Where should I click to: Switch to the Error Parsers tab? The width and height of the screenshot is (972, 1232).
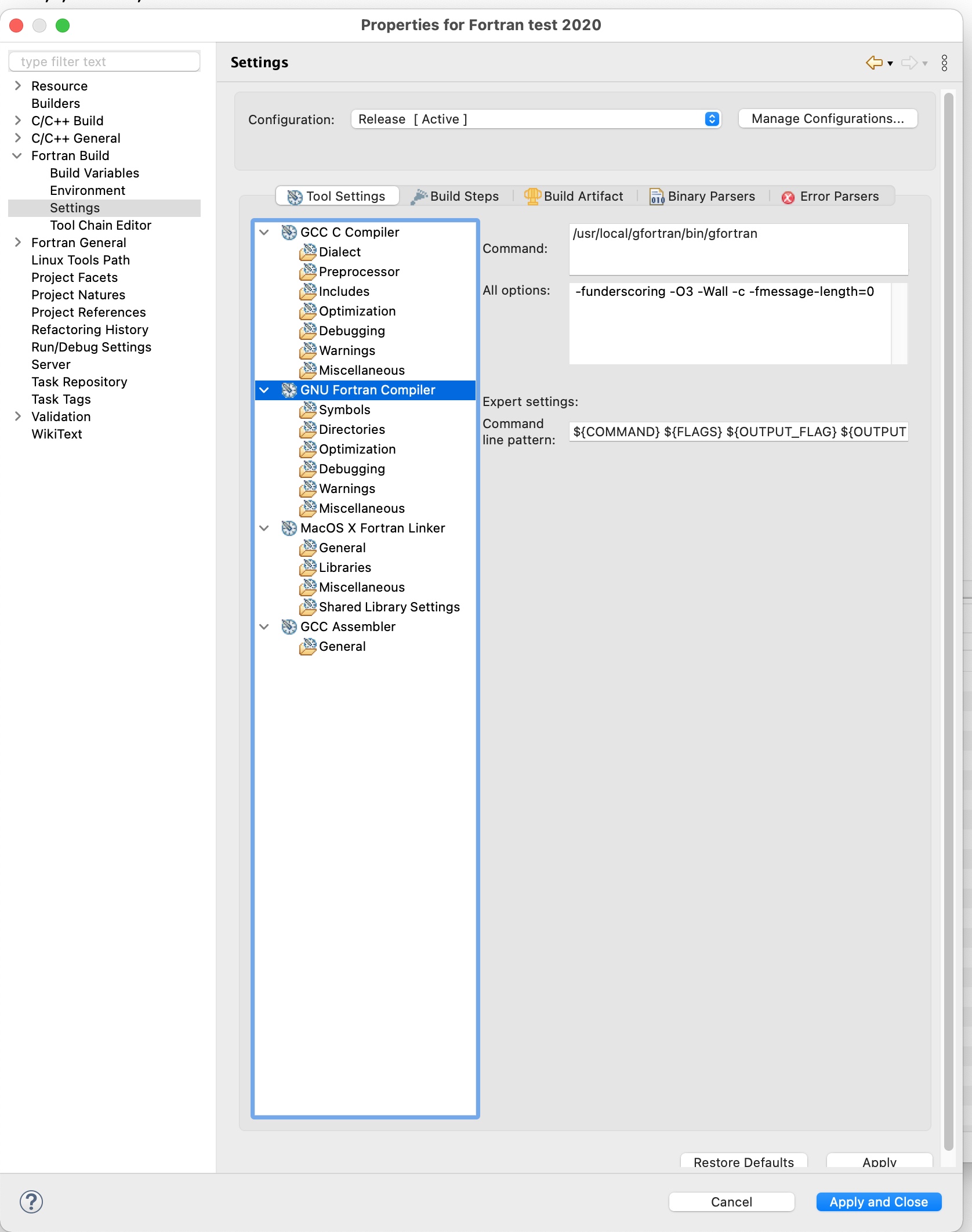coord(830,196)
